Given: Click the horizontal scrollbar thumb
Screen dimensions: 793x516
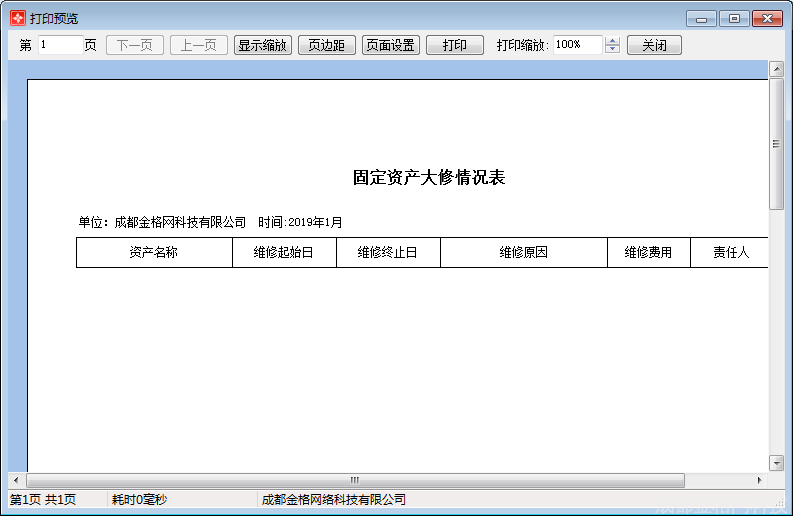Looking at the screenshot, I should point(355,480).
